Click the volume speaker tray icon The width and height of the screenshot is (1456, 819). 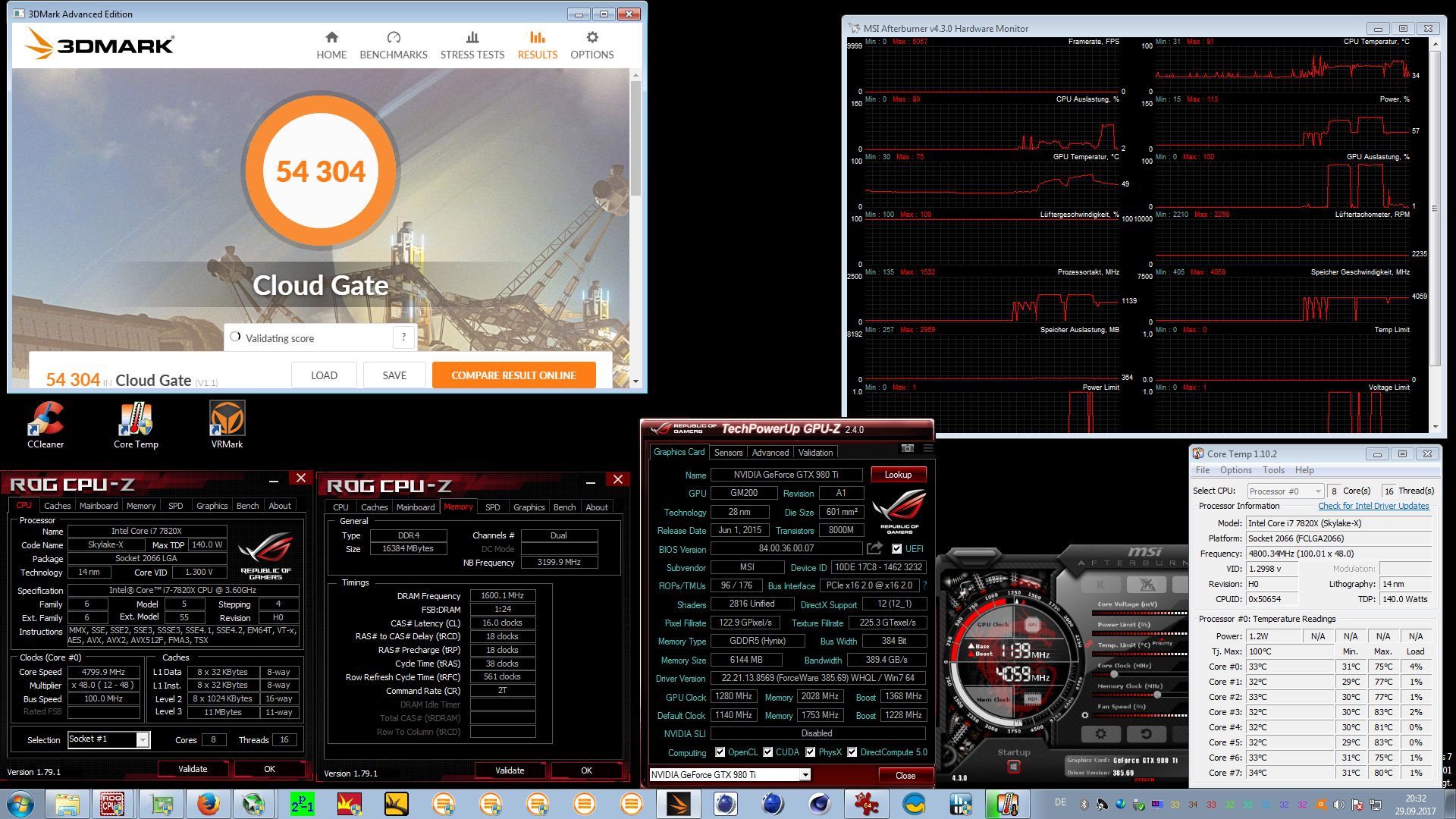tap(1338, 805)
